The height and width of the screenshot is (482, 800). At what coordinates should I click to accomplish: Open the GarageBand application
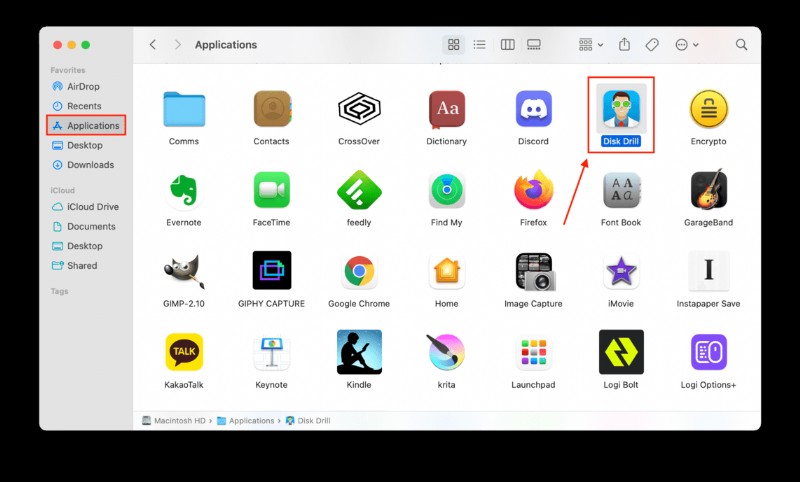point(708,189)
